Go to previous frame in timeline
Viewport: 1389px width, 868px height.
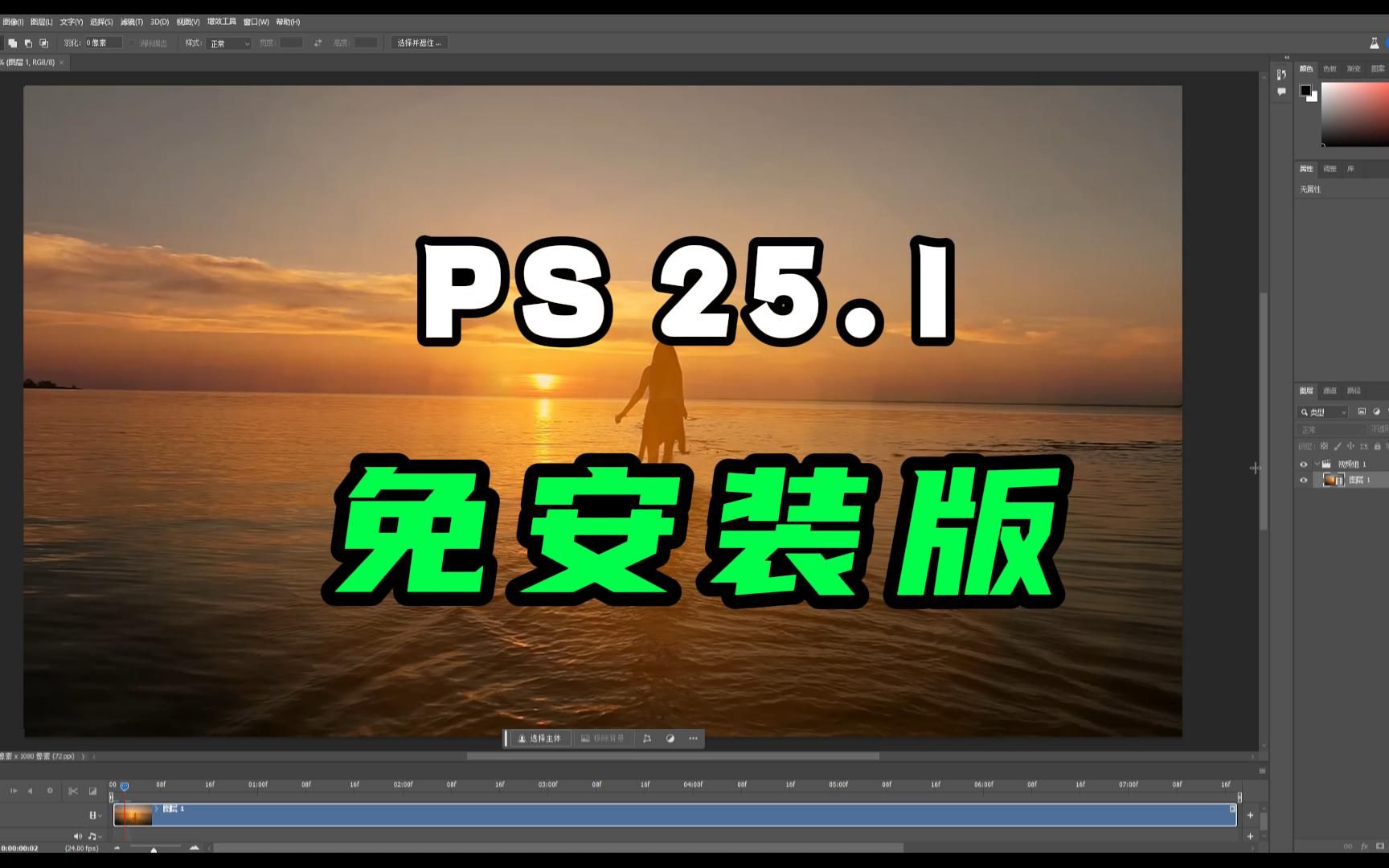tap(31, 791)
